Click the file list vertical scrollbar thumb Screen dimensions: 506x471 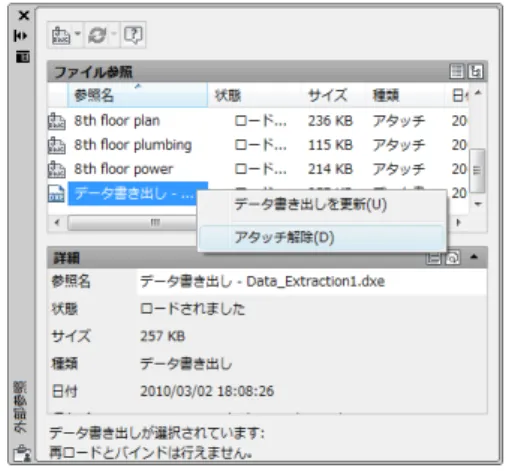[477, 171]
